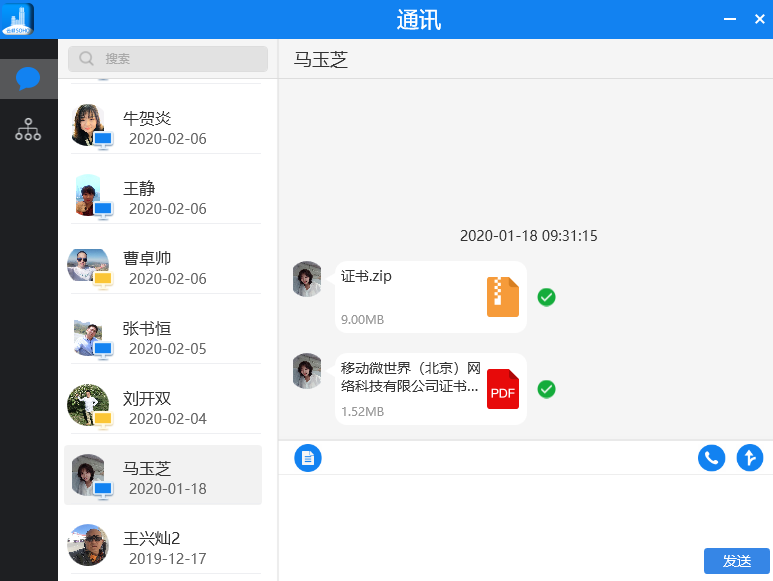Click 曹卓帅's yellow computer status icon
Screen dimensions: 773x581
tap(103, 280)
